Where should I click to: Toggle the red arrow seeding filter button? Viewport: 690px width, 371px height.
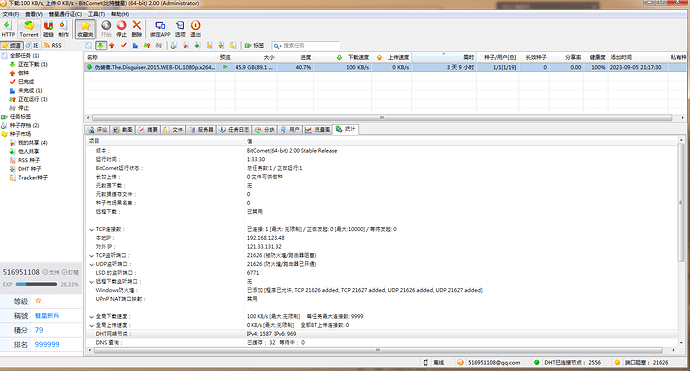112,45
